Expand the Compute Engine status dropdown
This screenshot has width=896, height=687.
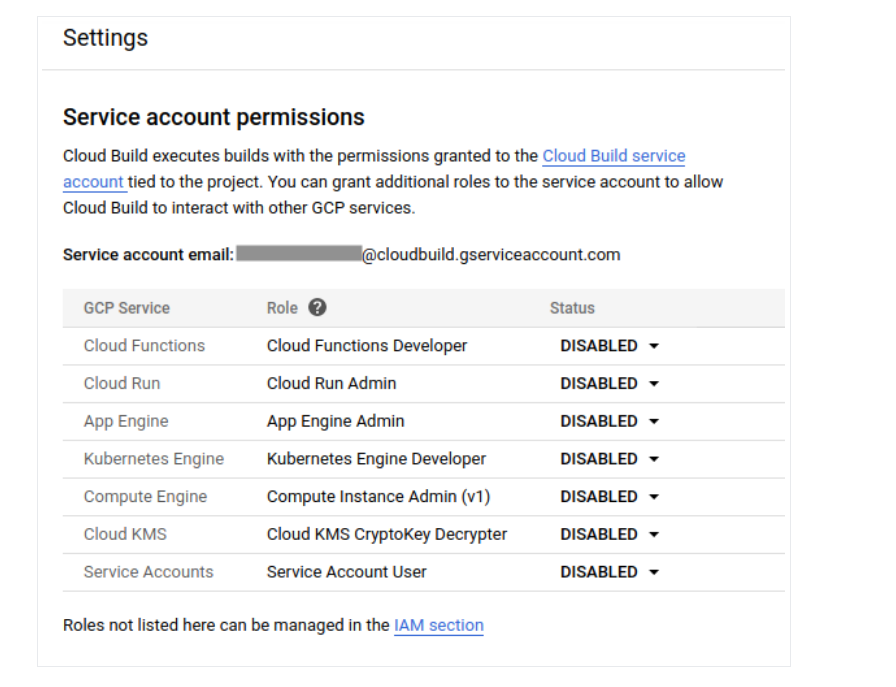pos(609,496)
